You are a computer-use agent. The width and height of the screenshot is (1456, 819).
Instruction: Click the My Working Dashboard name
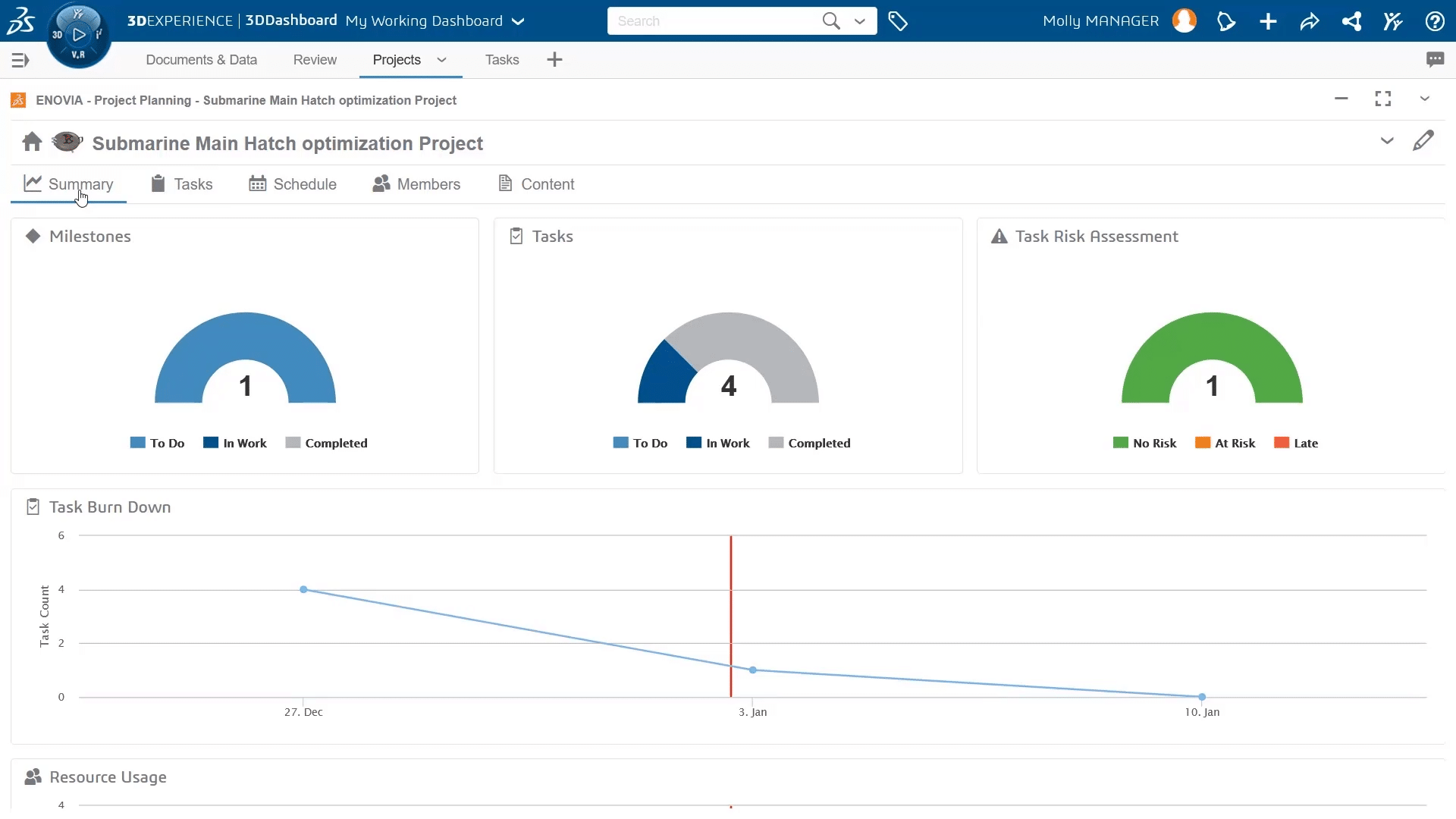click(424, 21)
